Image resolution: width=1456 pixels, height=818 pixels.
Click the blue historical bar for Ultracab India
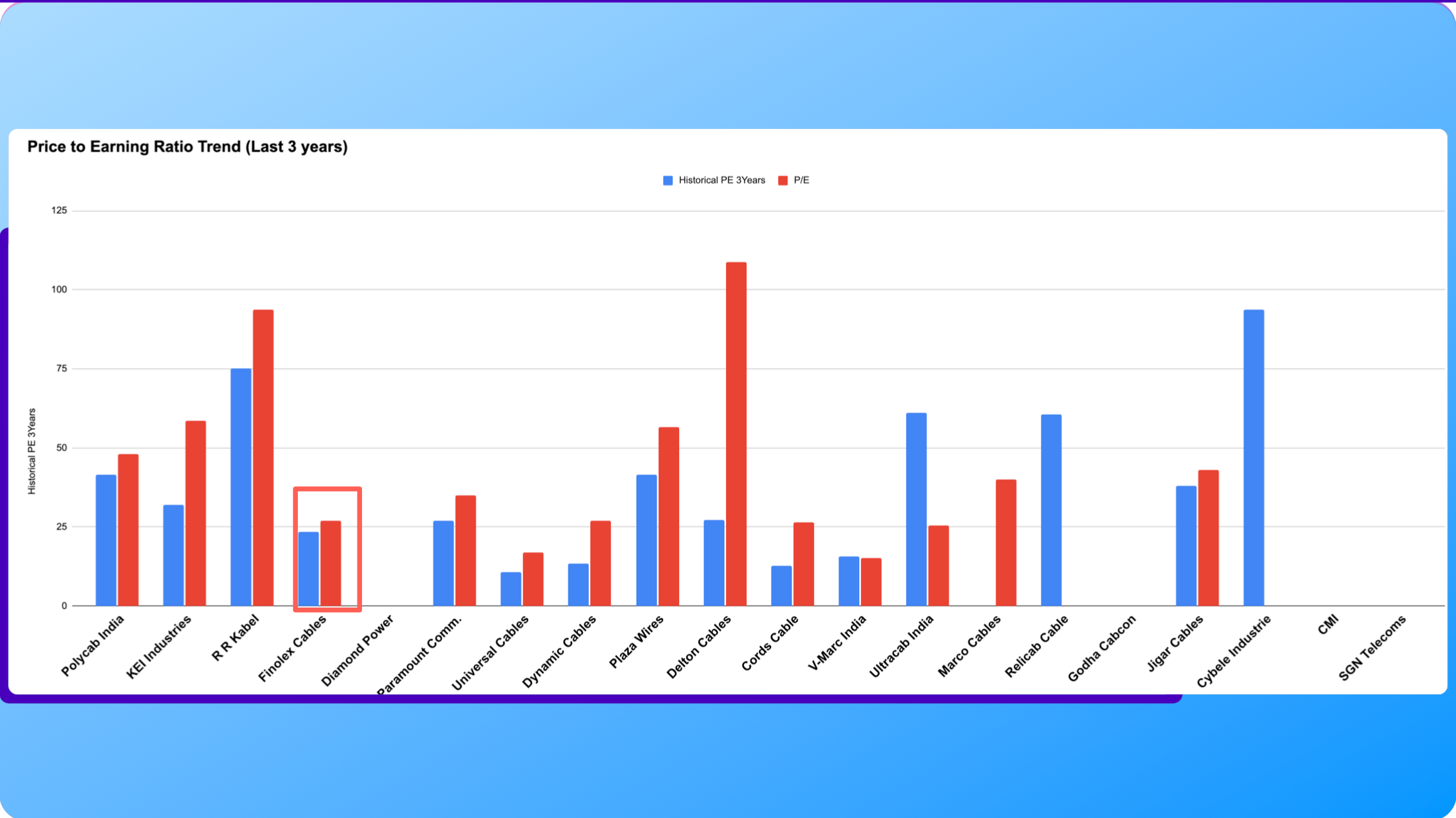[916, 510]
